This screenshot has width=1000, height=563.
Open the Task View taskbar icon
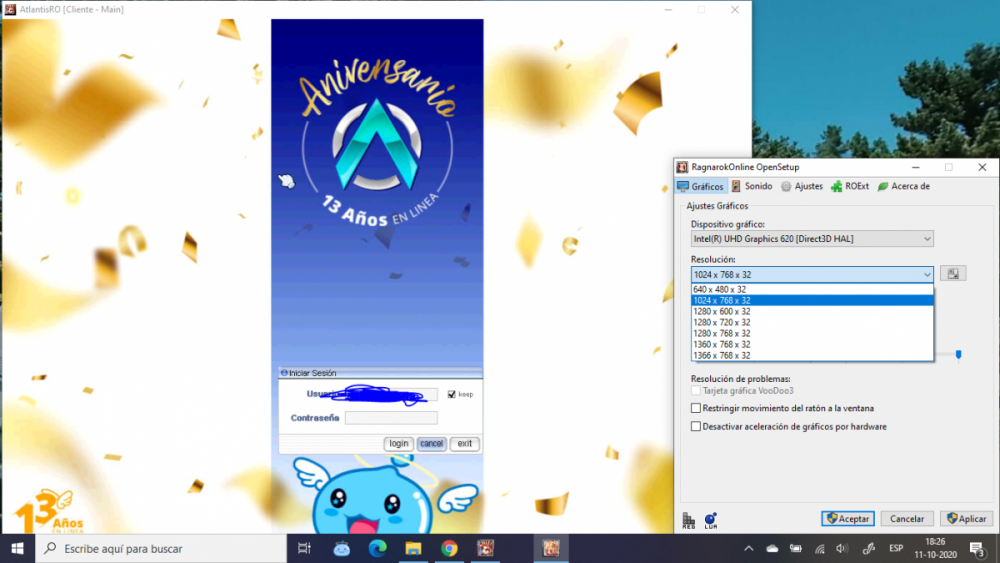click(305, 548)
